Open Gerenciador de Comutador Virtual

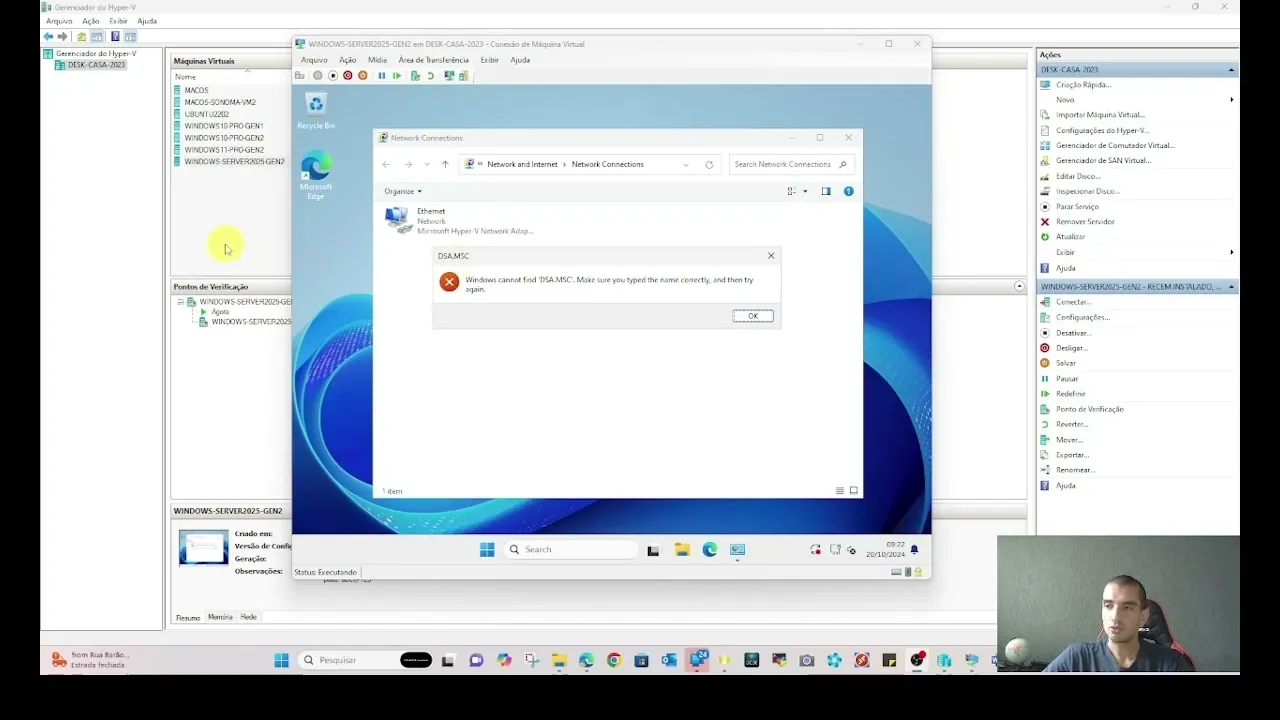pos(1115,145)
